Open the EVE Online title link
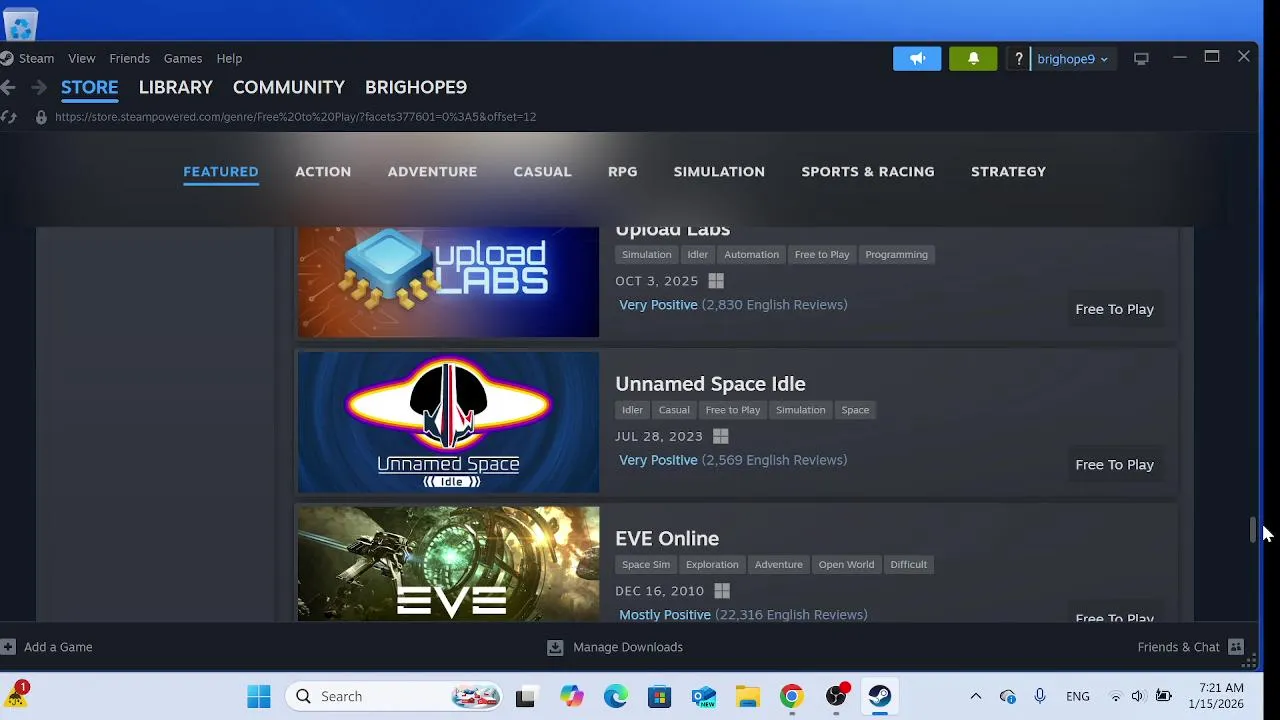Image resolution: width=1280 pixels, height=720 pixels. (x=667, y=538)
